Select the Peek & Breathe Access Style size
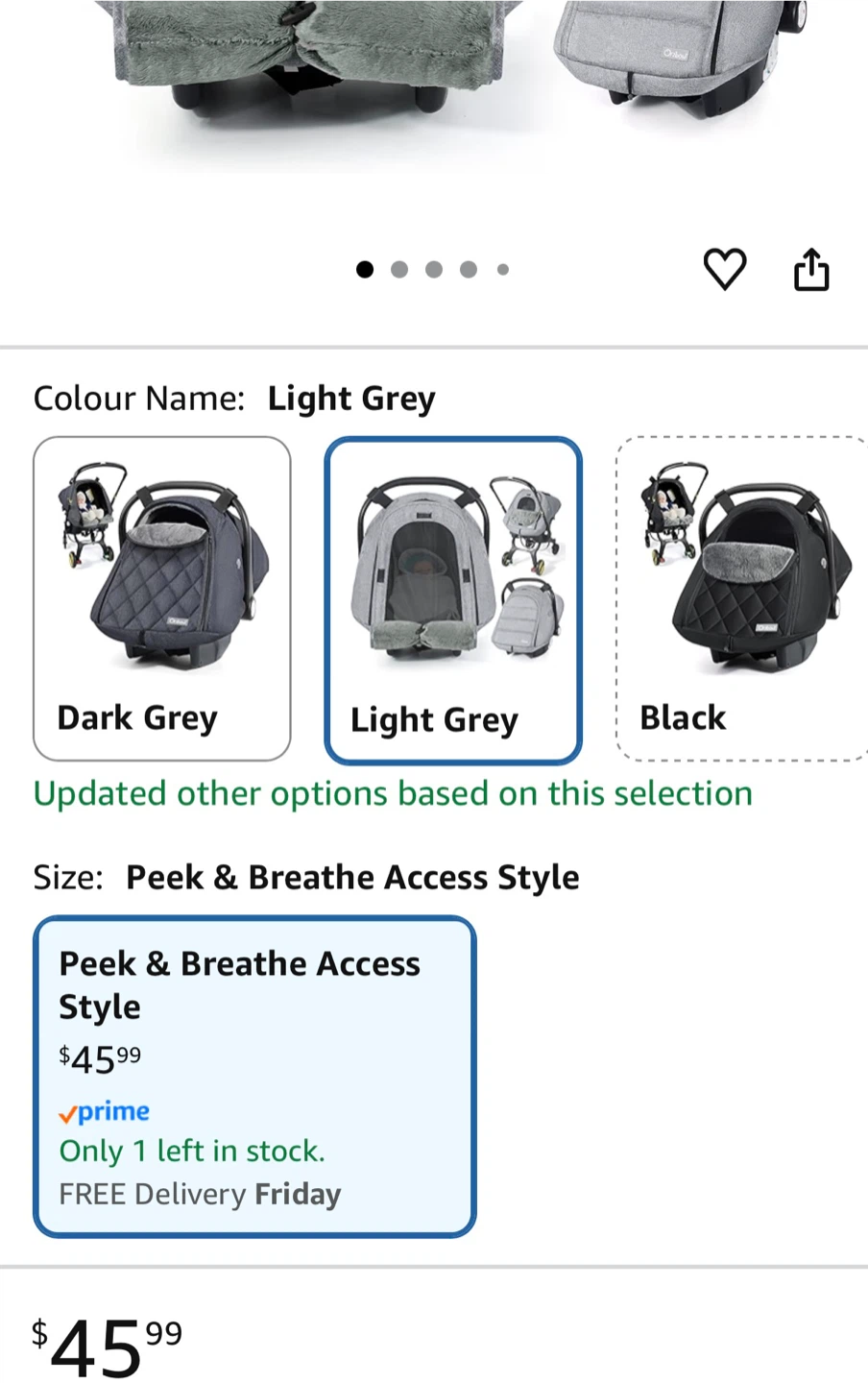 click(253, 1075)
